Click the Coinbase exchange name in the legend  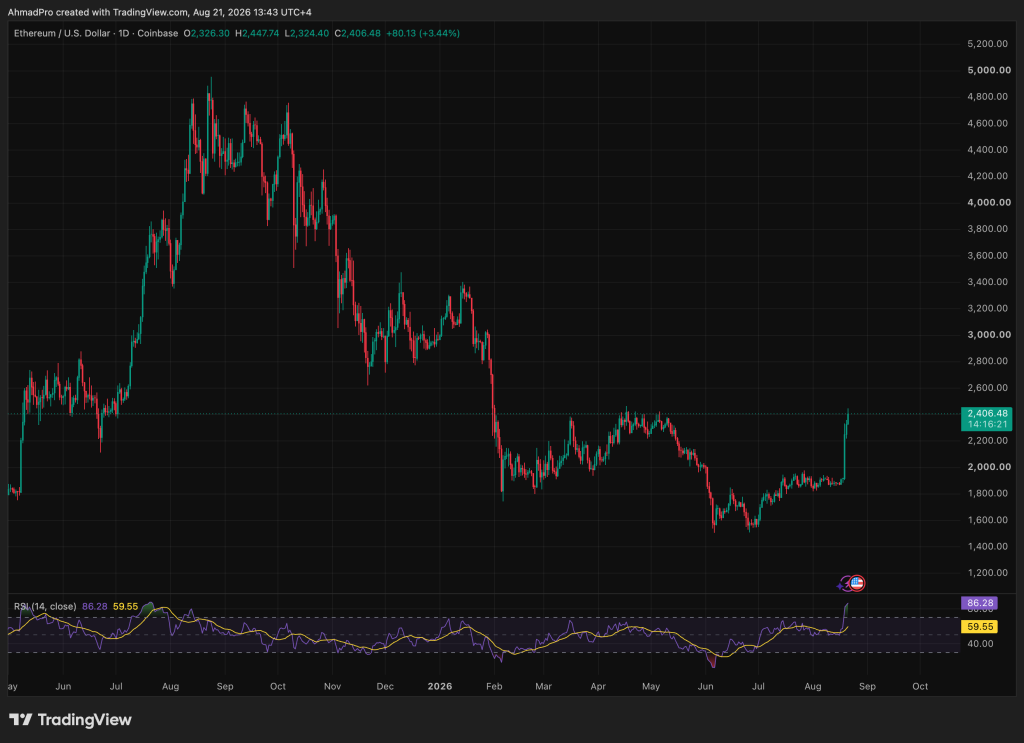click(x=157, y=33)
